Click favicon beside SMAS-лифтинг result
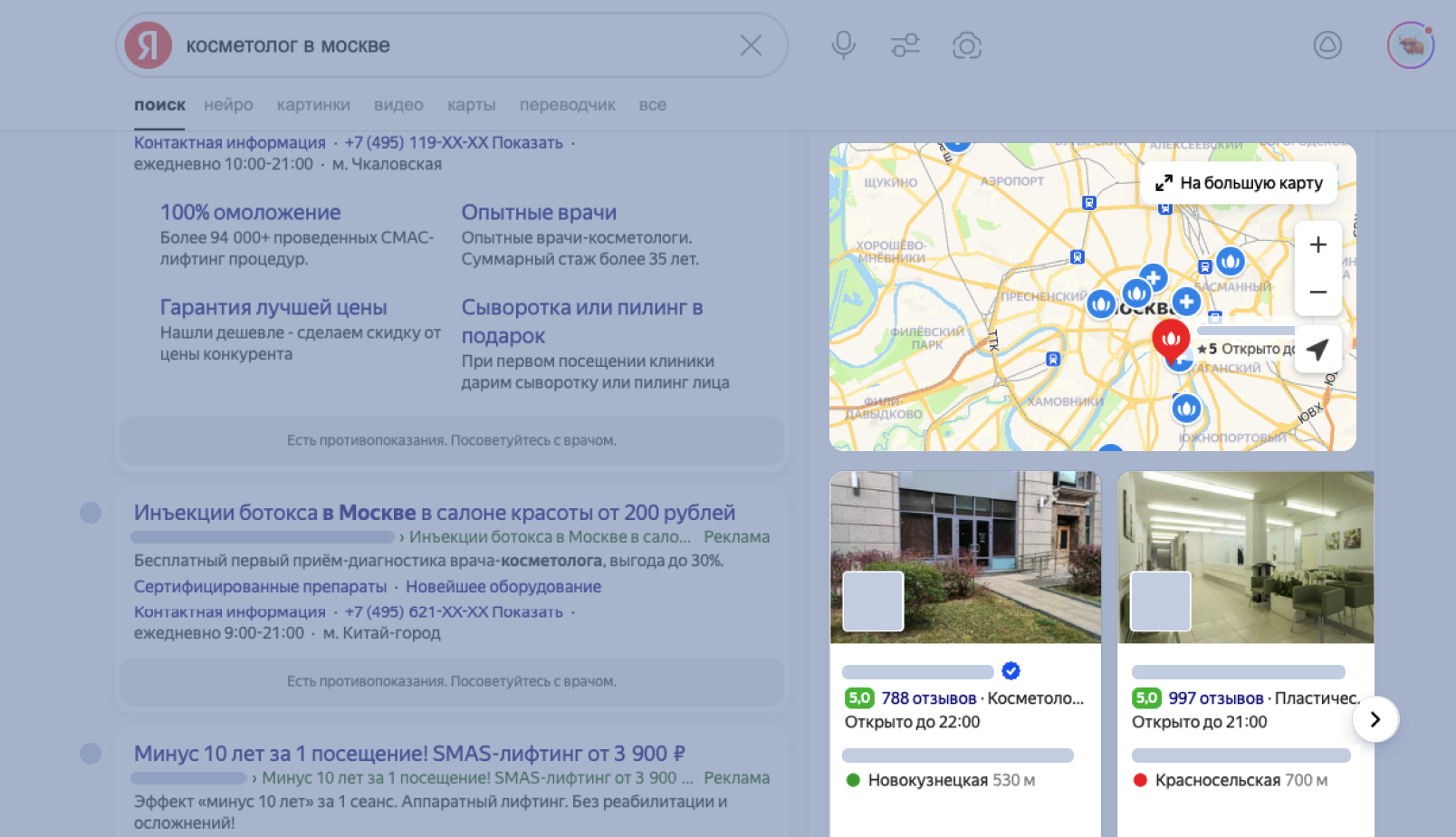This screenshot has height=837, width=1456. tap(91, 754)
